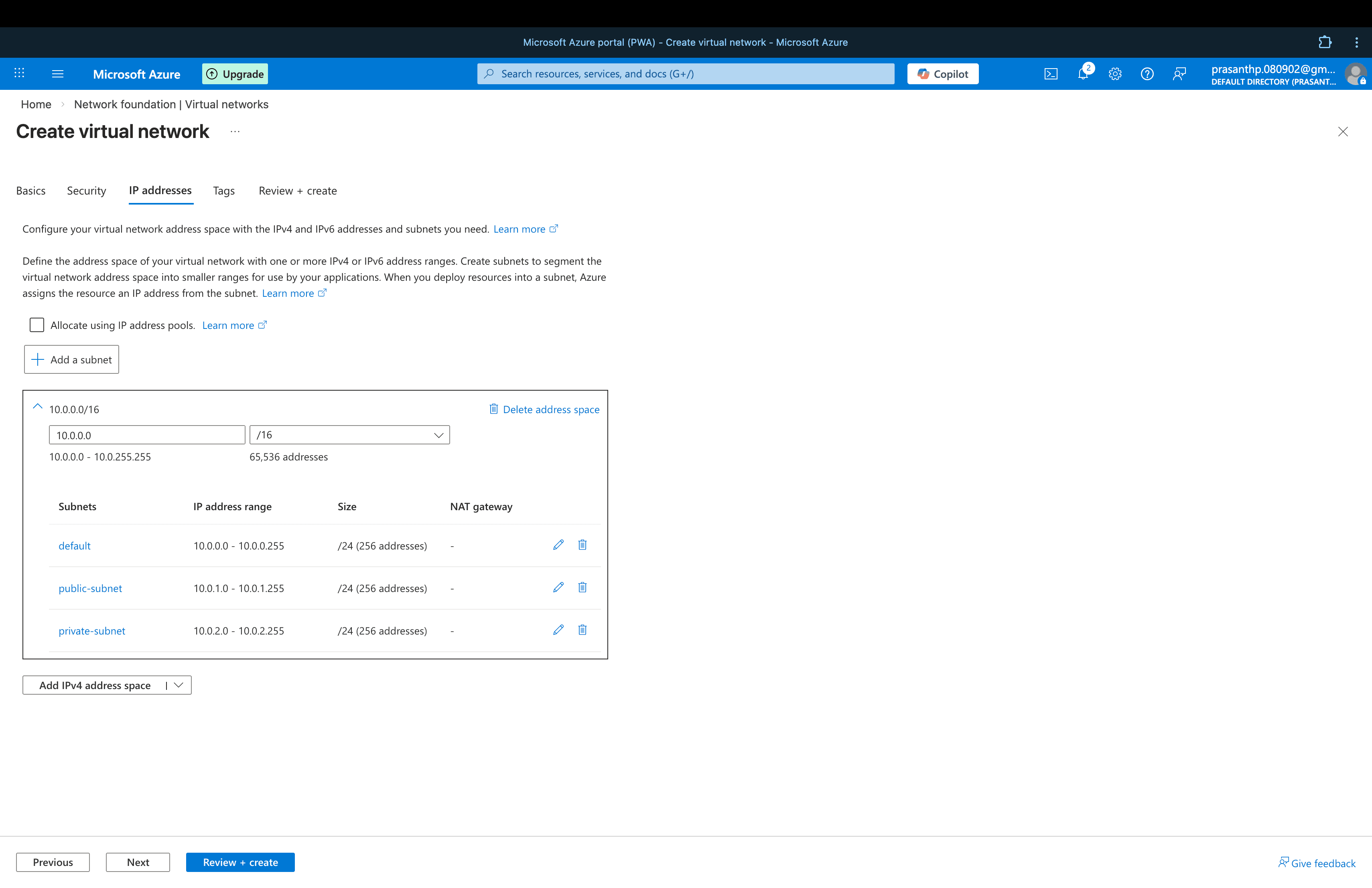1372x888 pixels.
Task: Delete the private-subnet via trash icon
Action: pos(582,630)
